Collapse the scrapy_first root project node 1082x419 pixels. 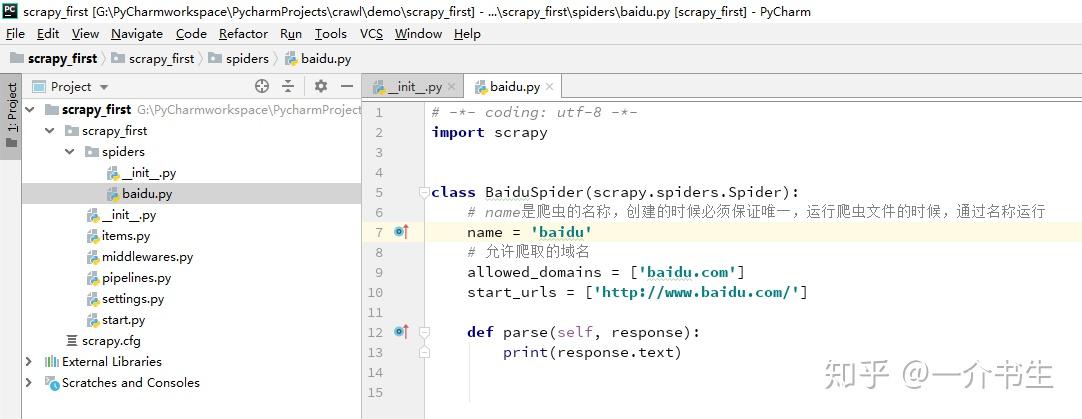point(29,110)
